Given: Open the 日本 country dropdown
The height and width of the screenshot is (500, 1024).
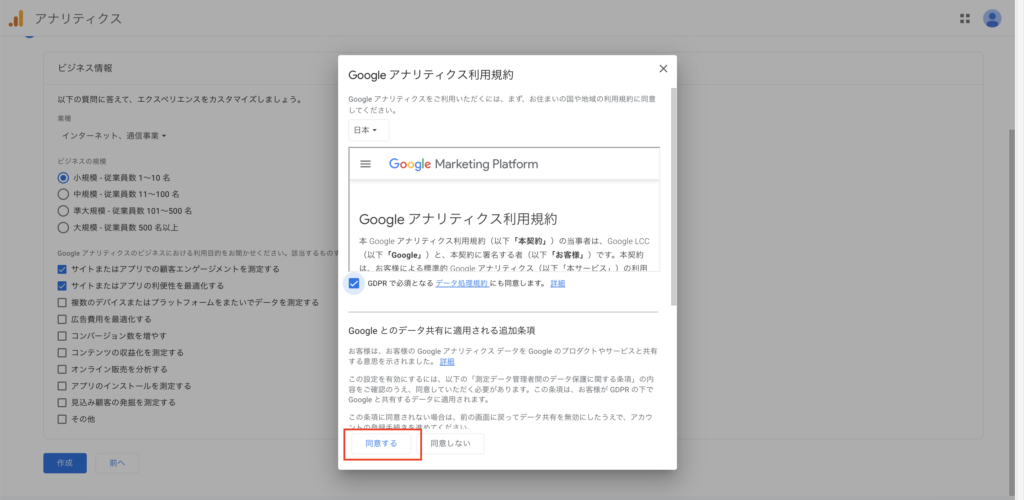Looking at the screenshot, I should (368, 130).
